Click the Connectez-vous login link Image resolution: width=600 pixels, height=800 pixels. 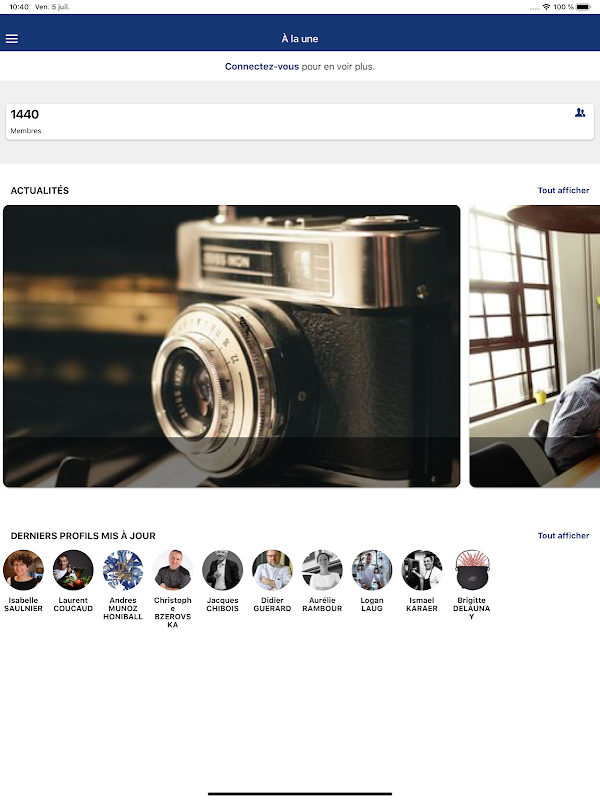[262, 66]
